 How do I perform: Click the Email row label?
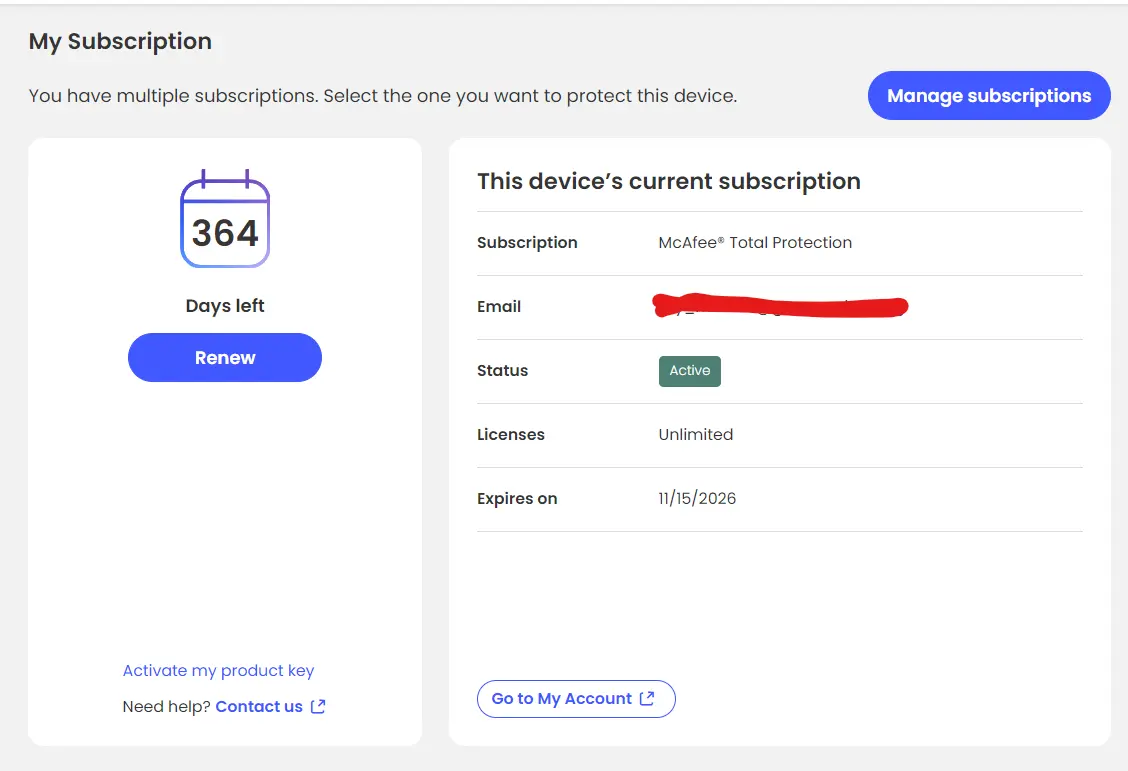pyautogui.click(x=499, y=306)
